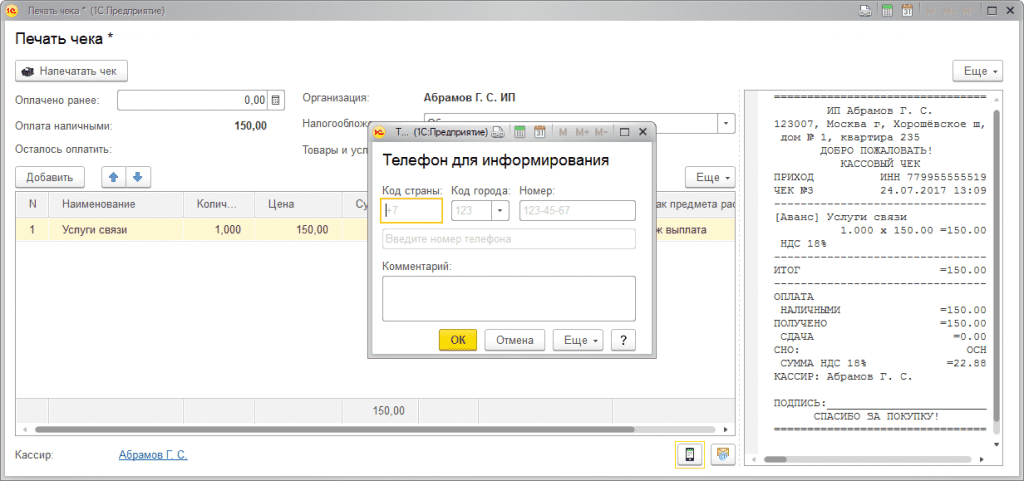Click the email receipt envelope icon
This screenshot has width=1024, height=481.
pyautogui.click(x=723, y=455)
